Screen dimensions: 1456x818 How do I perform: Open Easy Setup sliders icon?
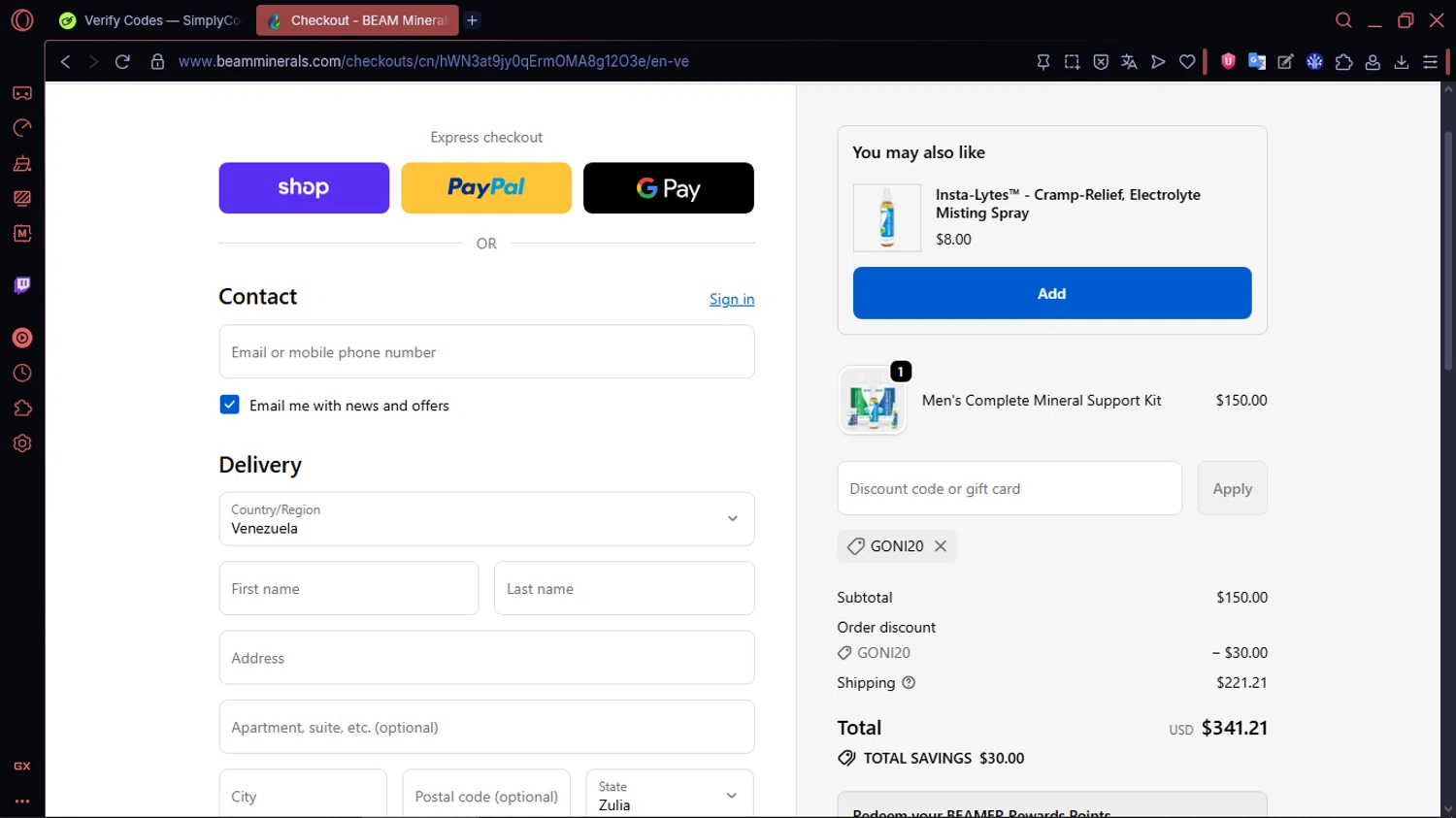pyautogui.click(x=1431, y=61)
